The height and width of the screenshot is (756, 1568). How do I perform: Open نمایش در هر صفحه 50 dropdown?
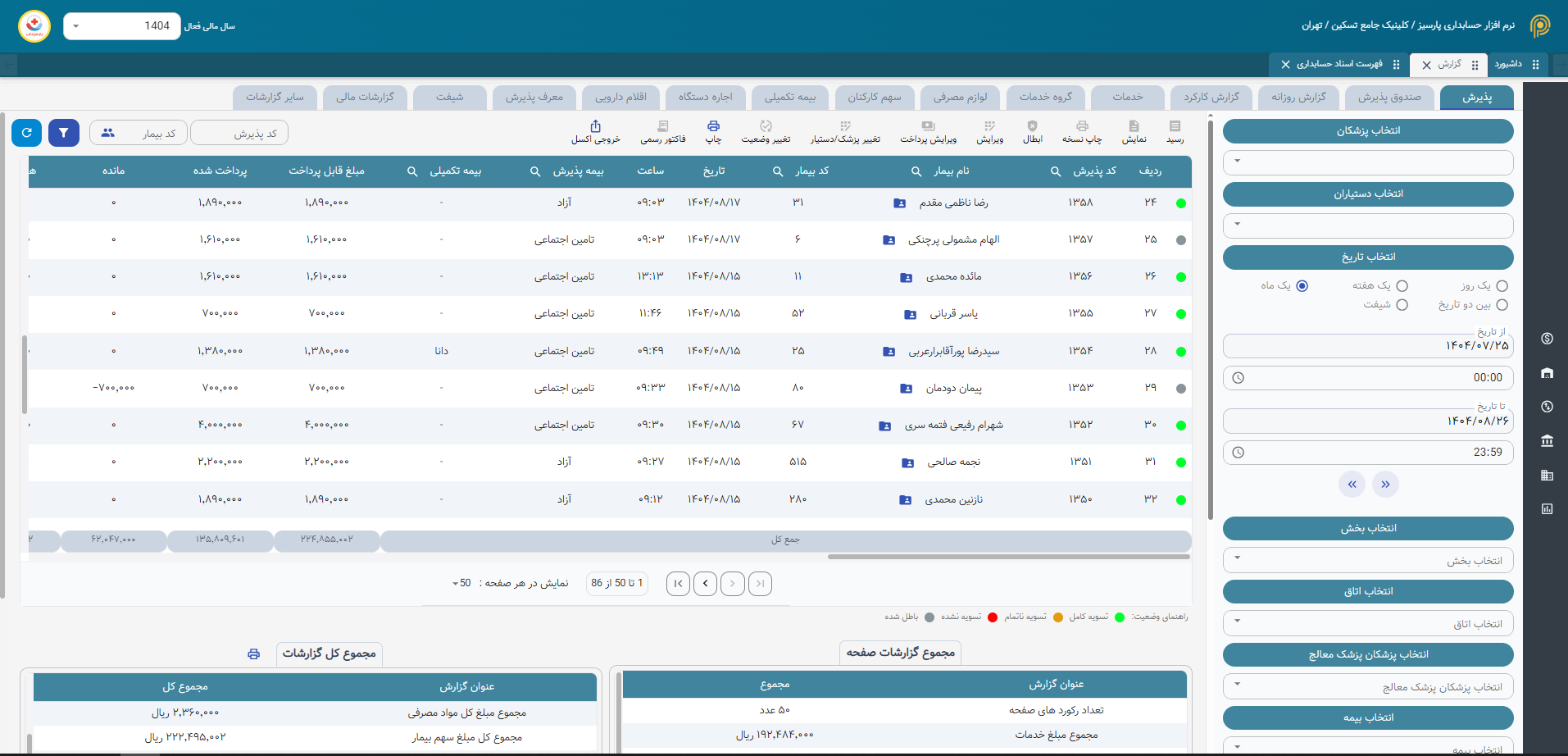(x=461, y=583)
